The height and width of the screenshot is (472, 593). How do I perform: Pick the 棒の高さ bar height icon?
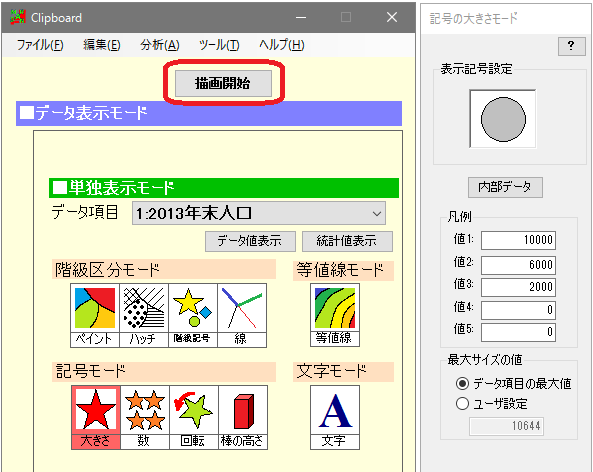click(243, 418)
